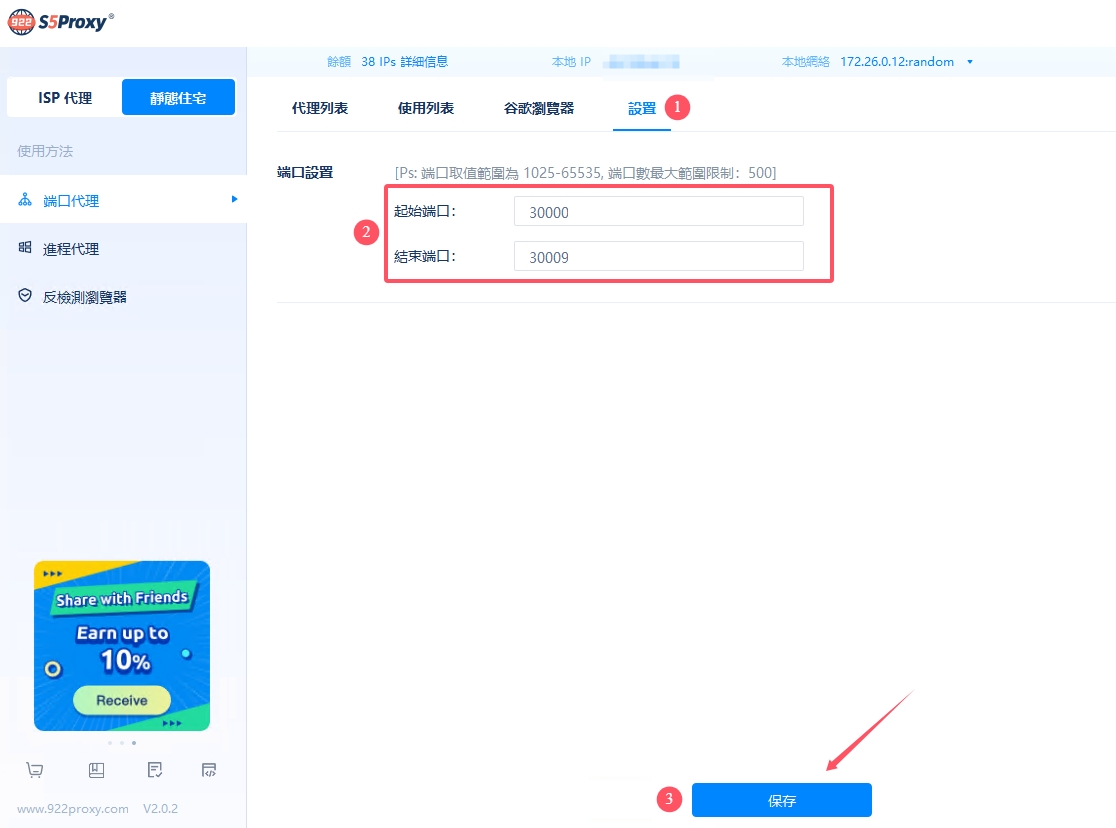The width and height of the screenshot is (1116, 828).
Task: Switch to the 谷歌瀏覽器 tab
Action: [539, 108]
